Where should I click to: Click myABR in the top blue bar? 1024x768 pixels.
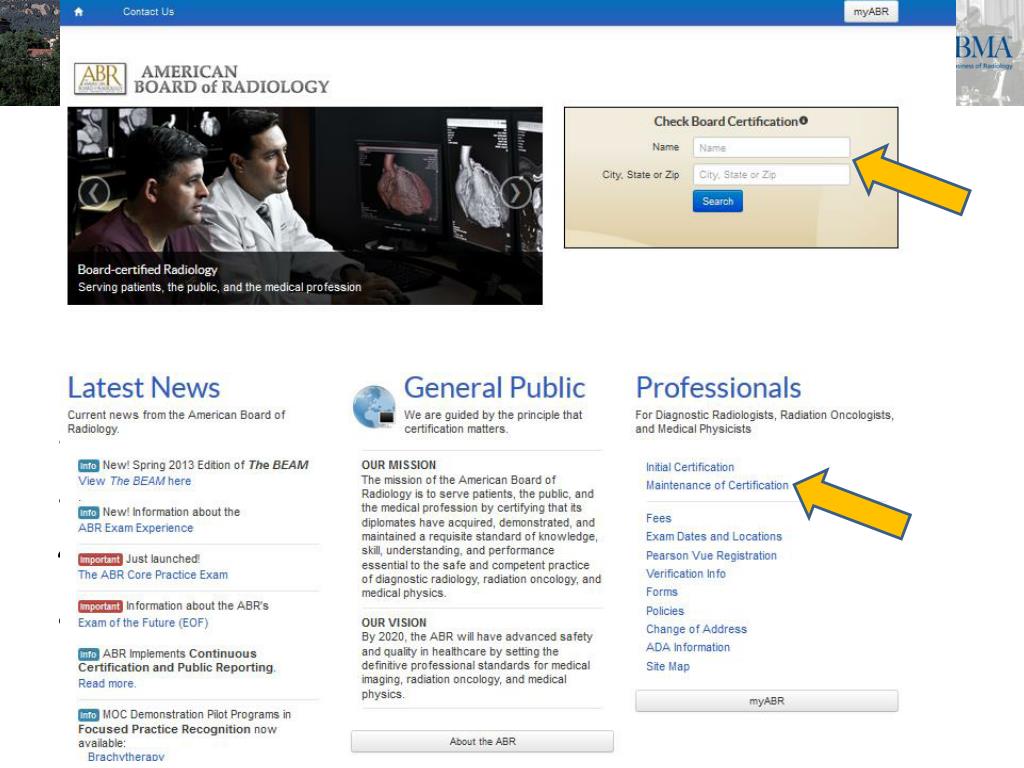coord(869,12)
